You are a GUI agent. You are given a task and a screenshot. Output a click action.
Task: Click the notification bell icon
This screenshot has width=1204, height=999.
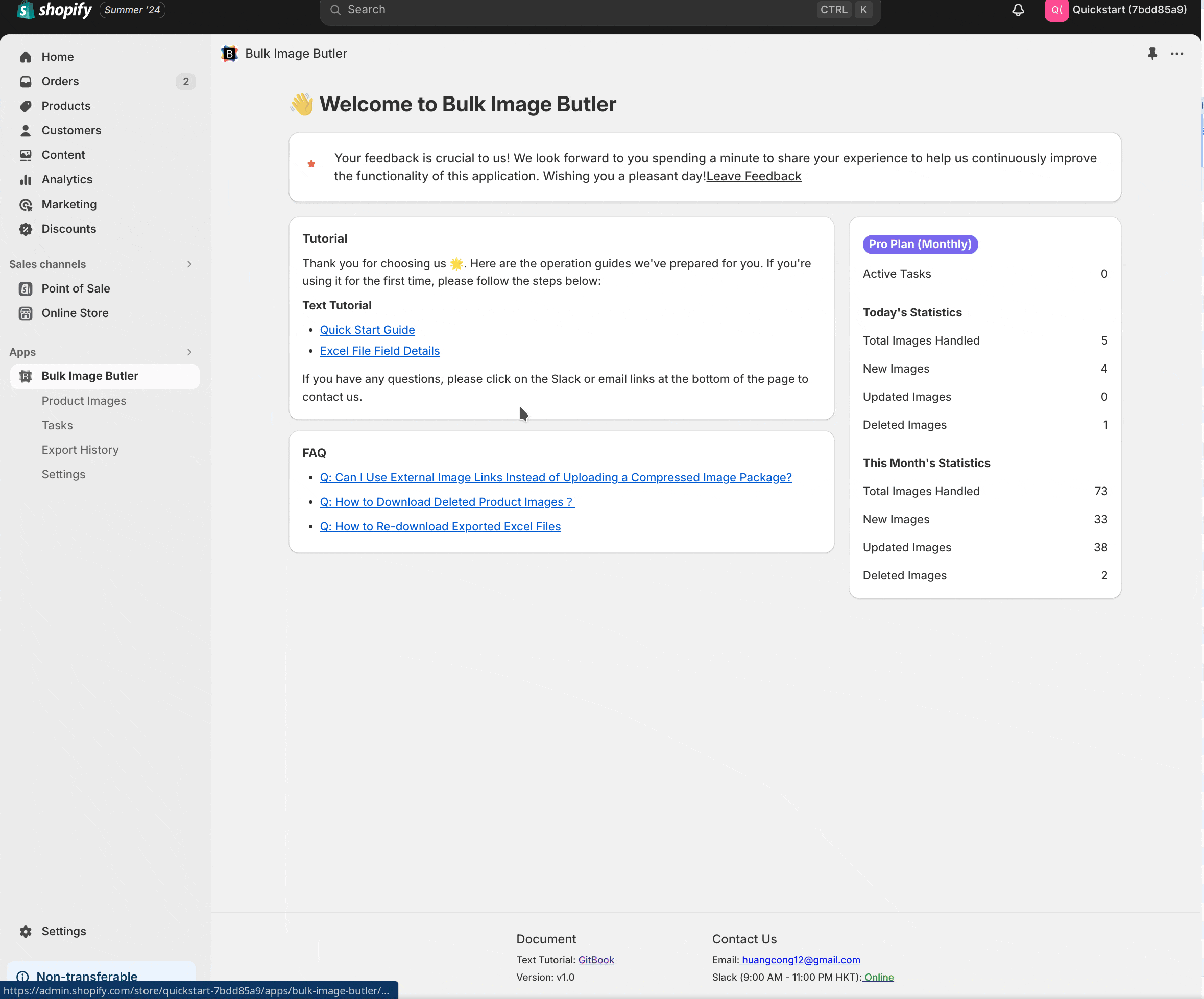[1018, 10]
